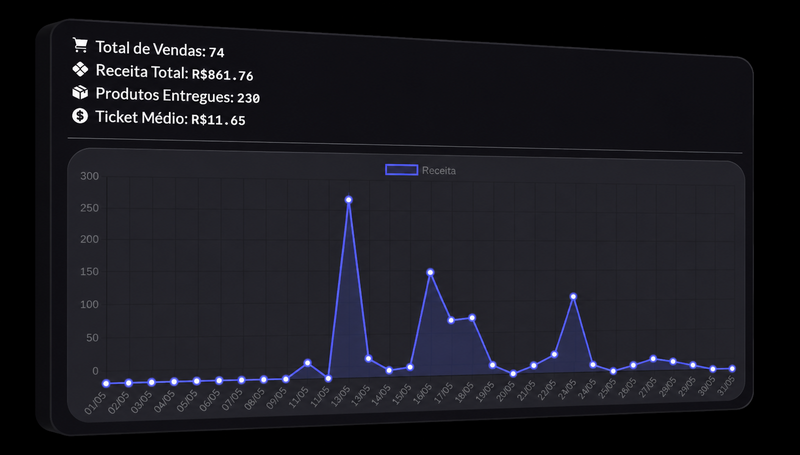Screen dimensions: 800x455
Task: Click the 09/05 data point on the chart
Action: click(x=286, y=379)
